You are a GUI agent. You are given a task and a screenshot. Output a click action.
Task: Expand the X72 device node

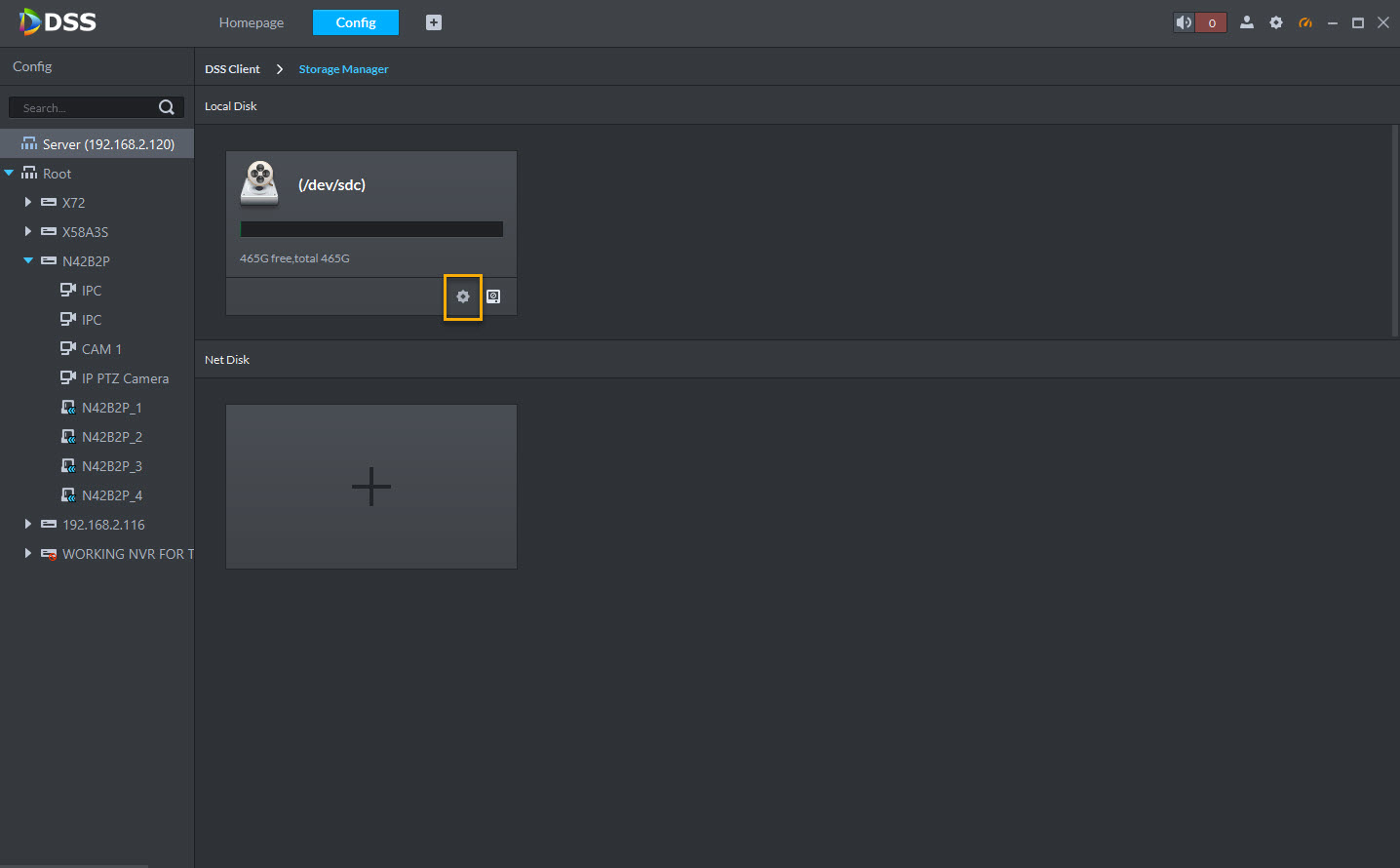(x=28, y=203)
